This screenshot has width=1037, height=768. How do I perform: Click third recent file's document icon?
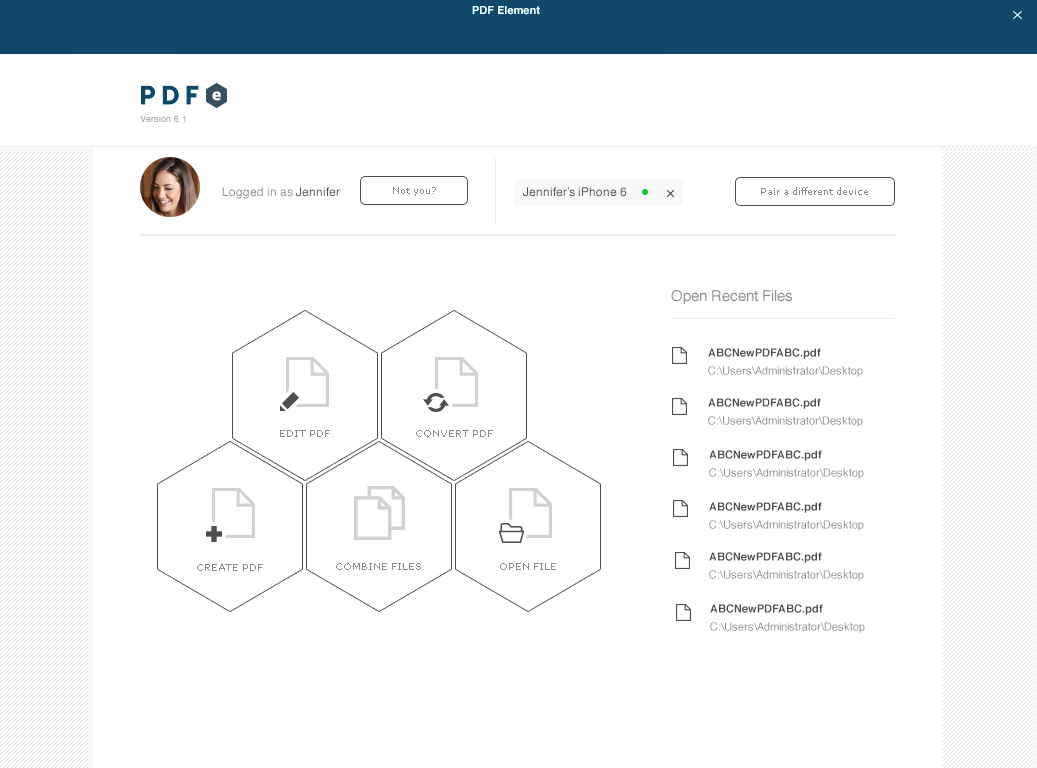point(681,457)
